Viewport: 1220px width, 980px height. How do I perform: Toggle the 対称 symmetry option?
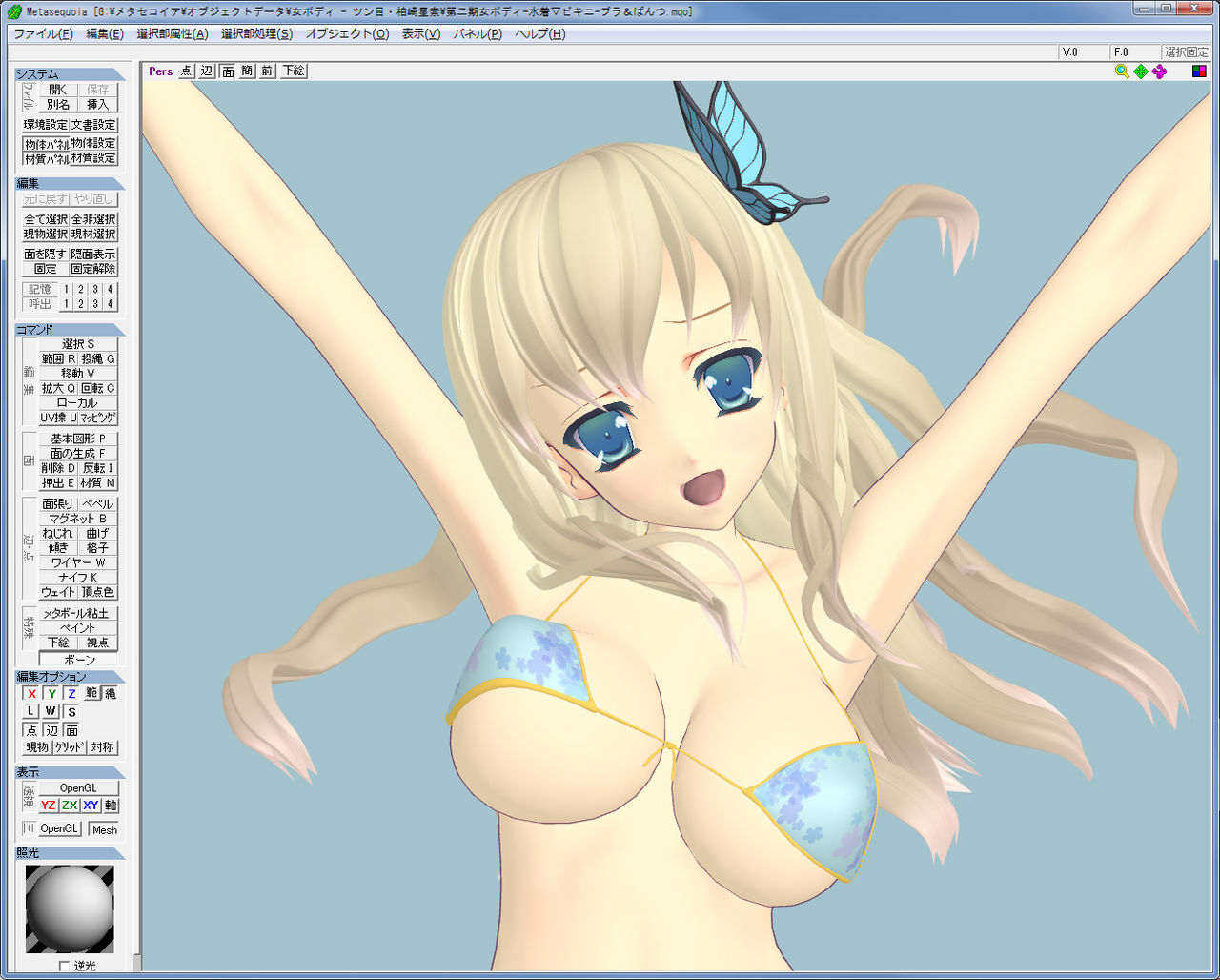point(103,747)
